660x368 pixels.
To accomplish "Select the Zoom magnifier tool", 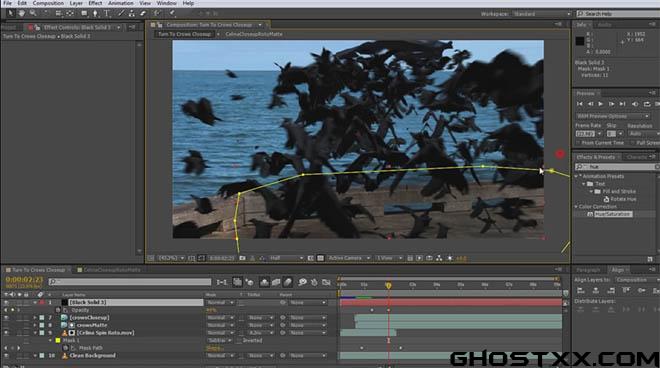I will tap(33, 13).
